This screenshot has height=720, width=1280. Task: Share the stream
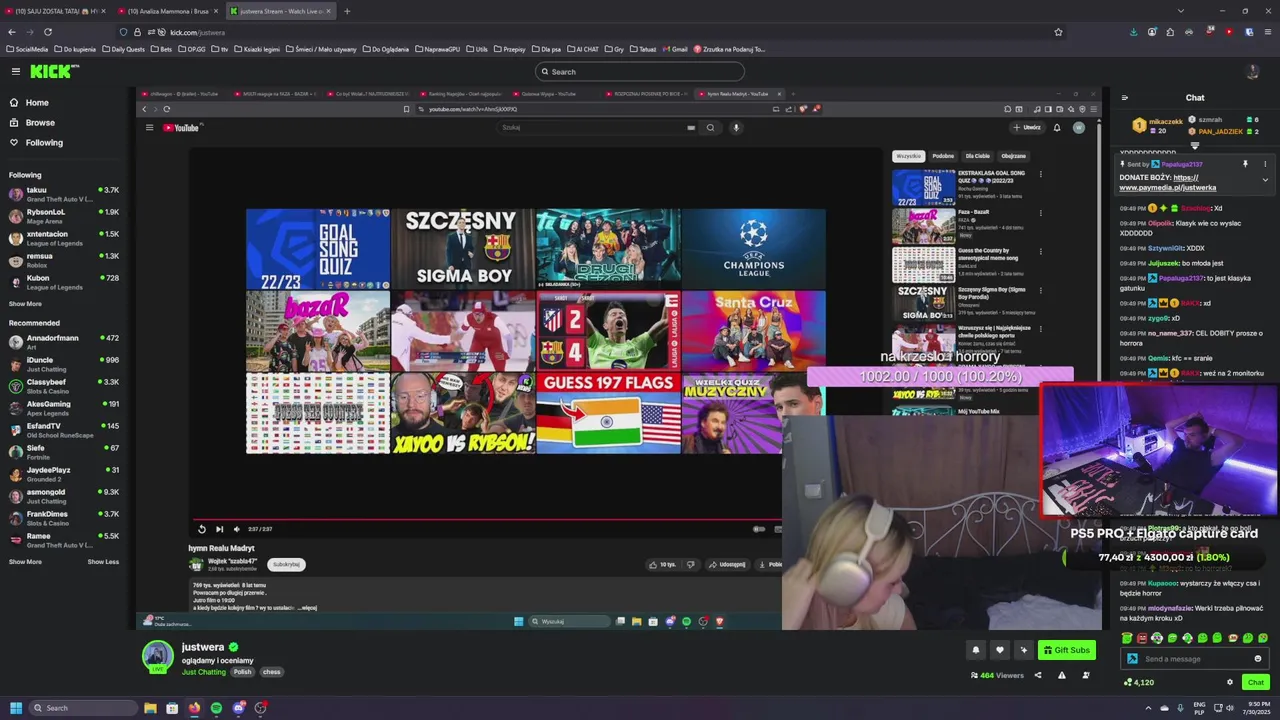(1037, 675)
